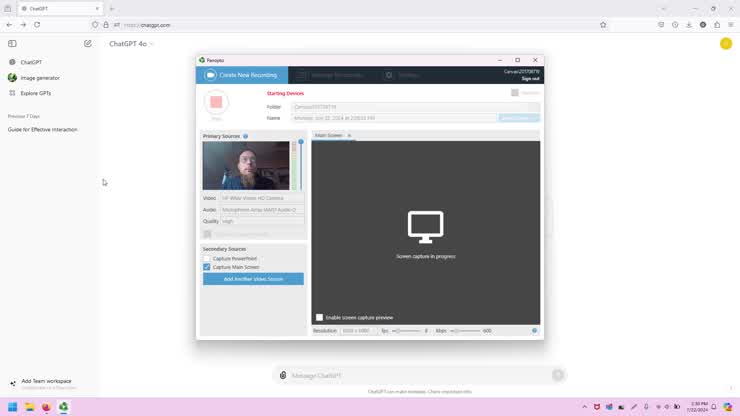The width and height of the screenshot is (740, 416).
Task: Open Image generator in the sidebar
Action: (x=40, y=78)
